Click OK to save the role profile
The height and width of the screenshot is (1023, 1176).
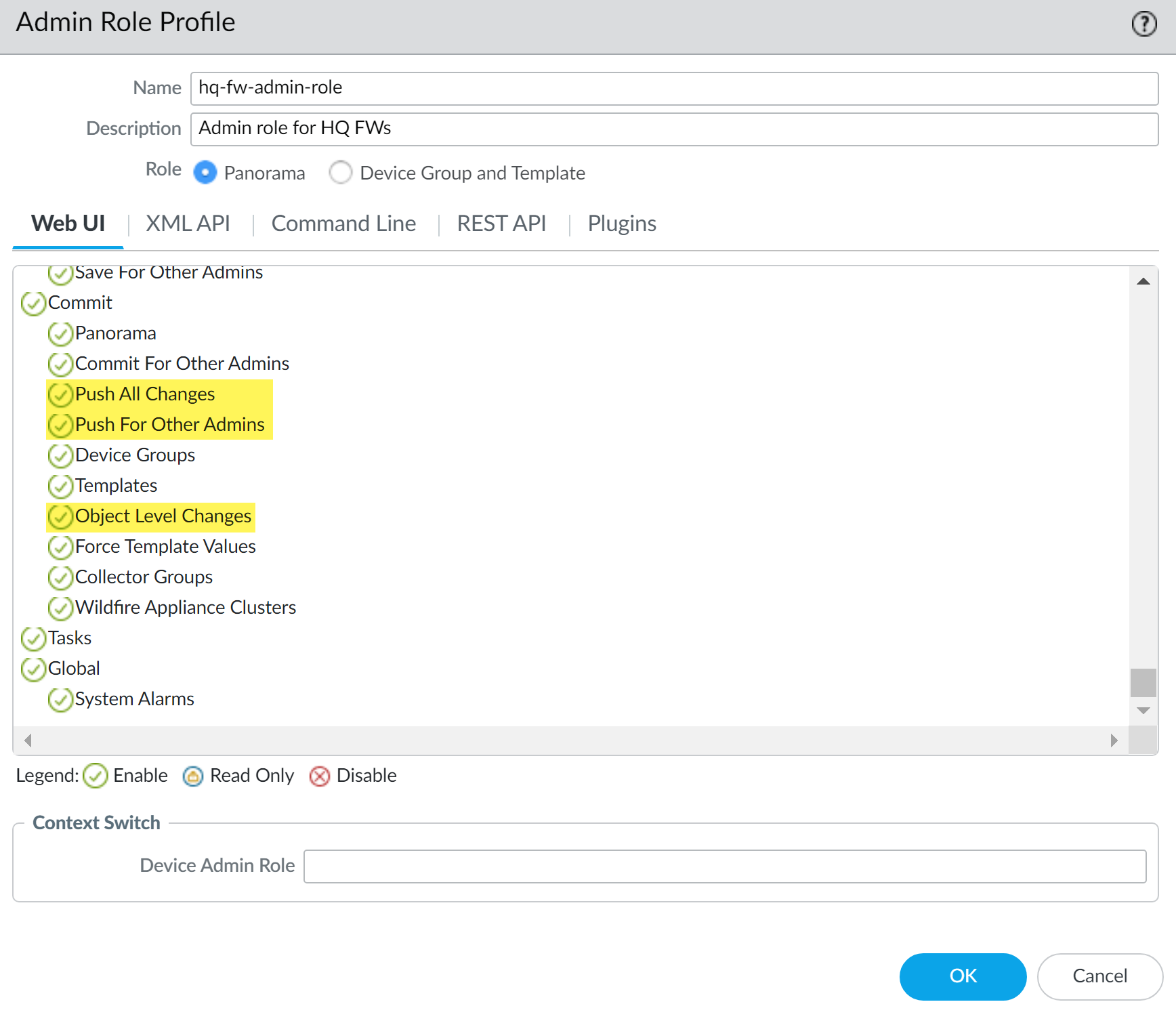[x=962, y=976]
